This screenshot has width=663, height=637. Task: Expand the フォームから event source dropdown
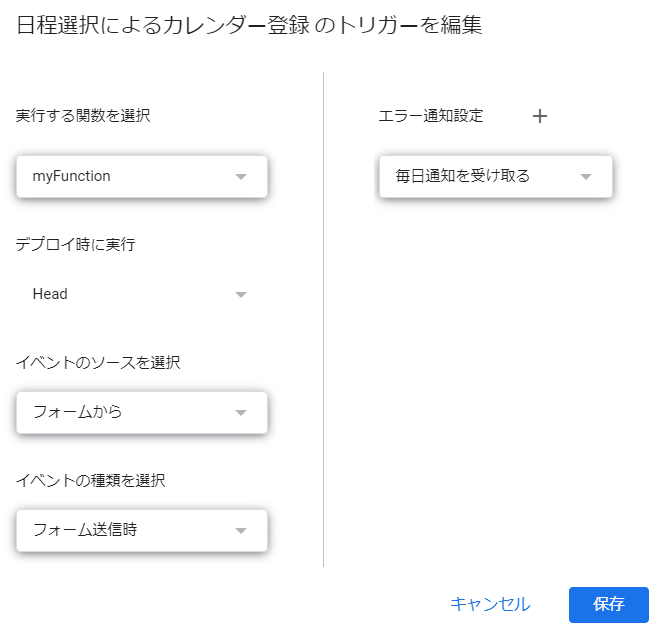[x=130, y=412]
